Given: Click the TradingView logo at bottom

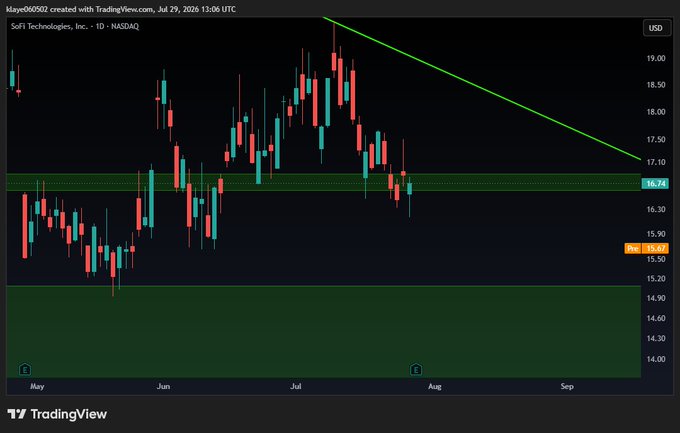Looking at the screenshot, I should (57, 414).
